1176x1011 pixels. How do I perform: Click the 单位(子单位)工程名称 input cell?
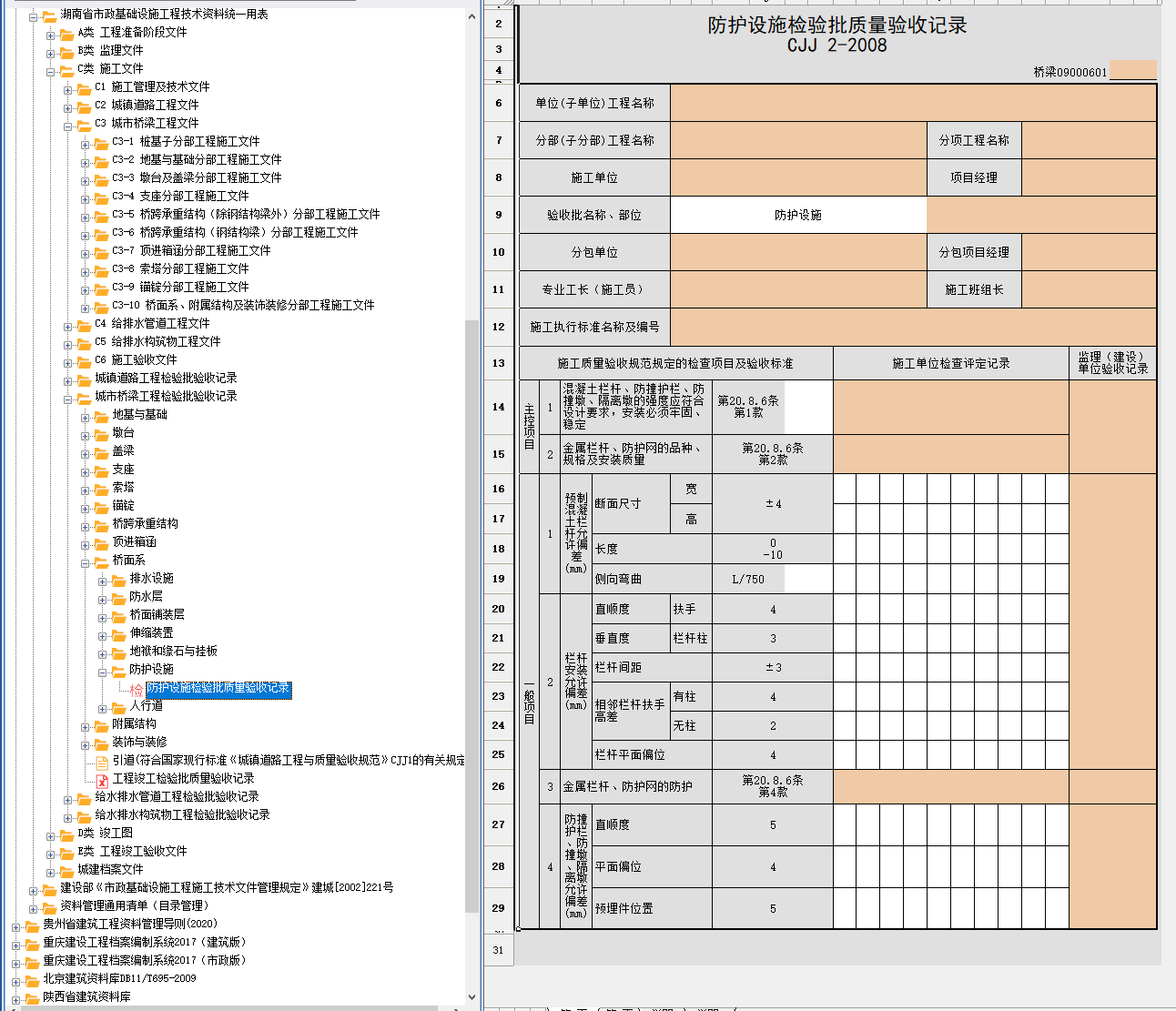(x=913, y=103)
